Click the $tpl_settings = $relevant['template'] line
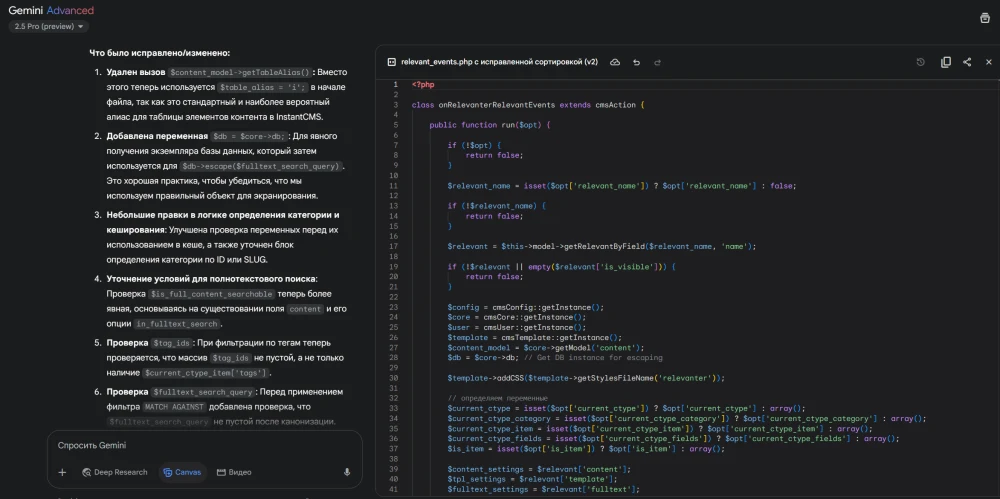The height and width of the screenshot is (499, 1000). click(533, 479)
